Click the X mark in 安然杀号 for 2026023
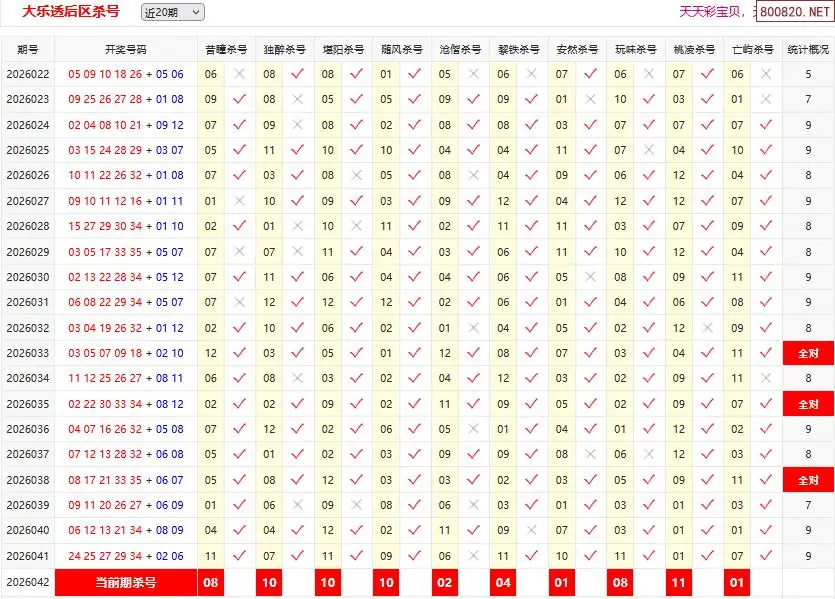This screenshot has height=599, width=835. point(590,99)
